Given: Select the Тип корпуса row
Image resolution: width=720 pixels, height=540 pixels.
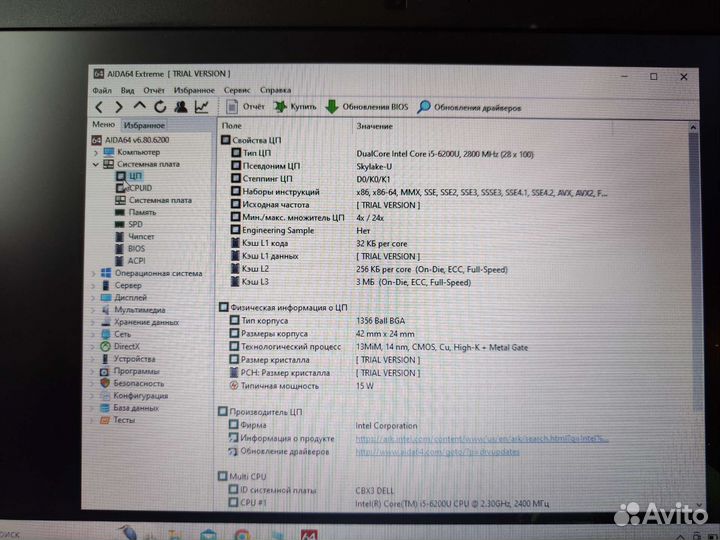Looking at the screenshot, I should pos(317,321).
